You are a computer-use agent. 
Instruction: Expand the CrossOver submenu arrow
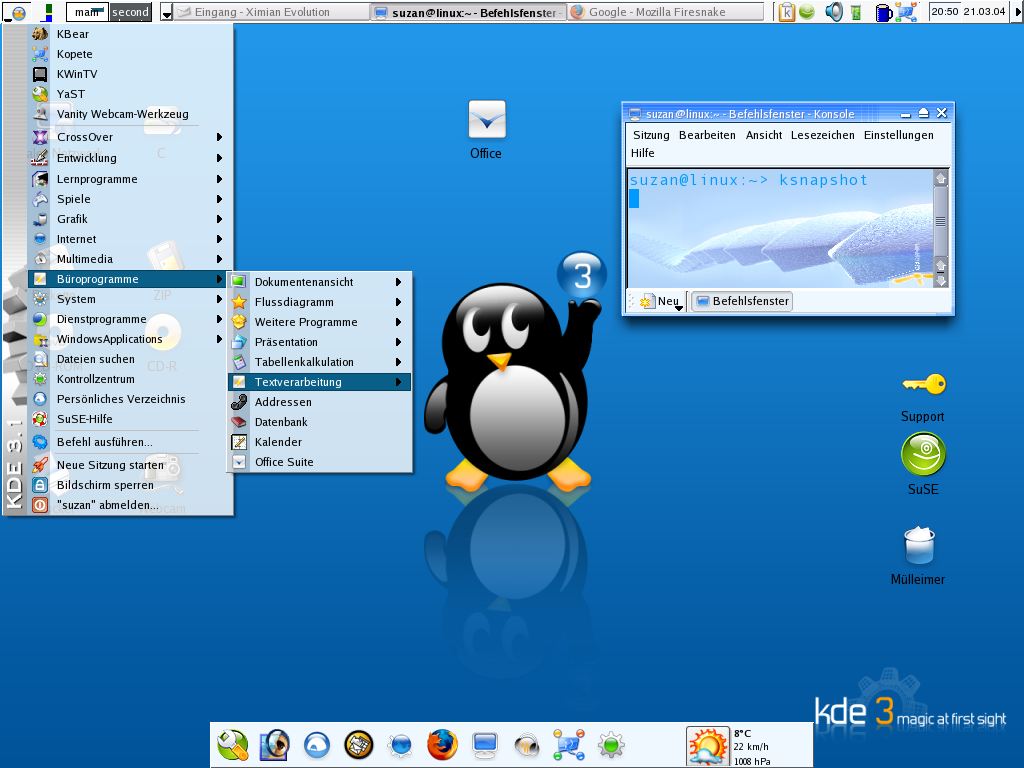click(219, 137)
